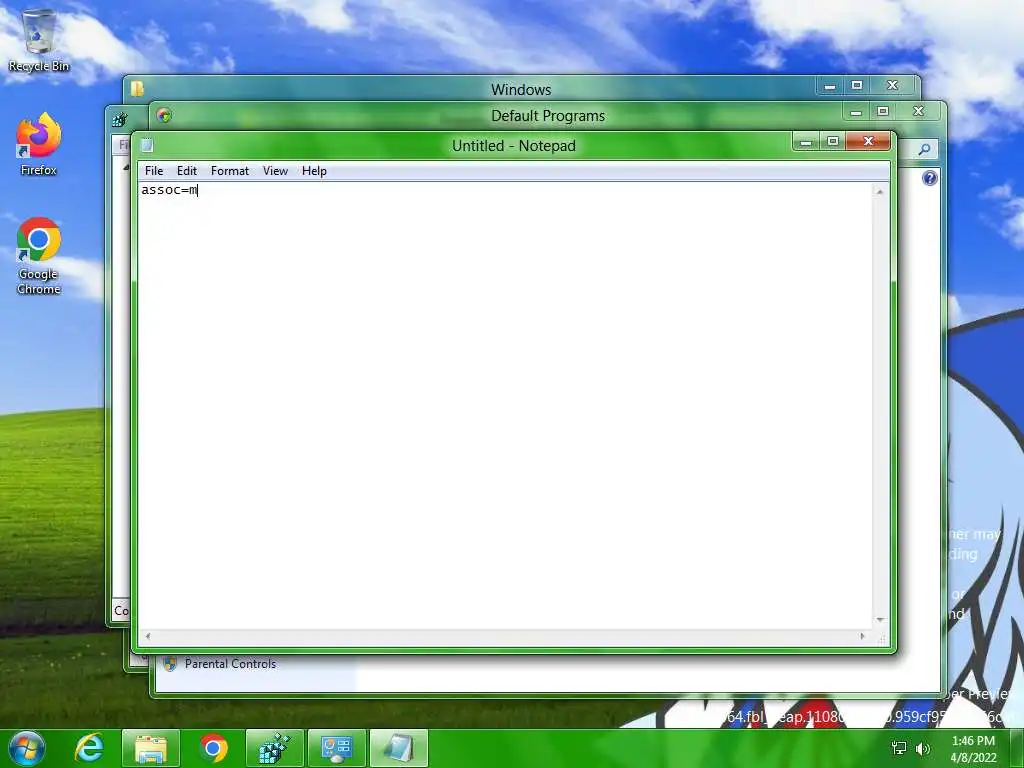This screenshot has height=768, width=1024.
Task: Close the Default Programs window
Action: [x=918, y=112]
